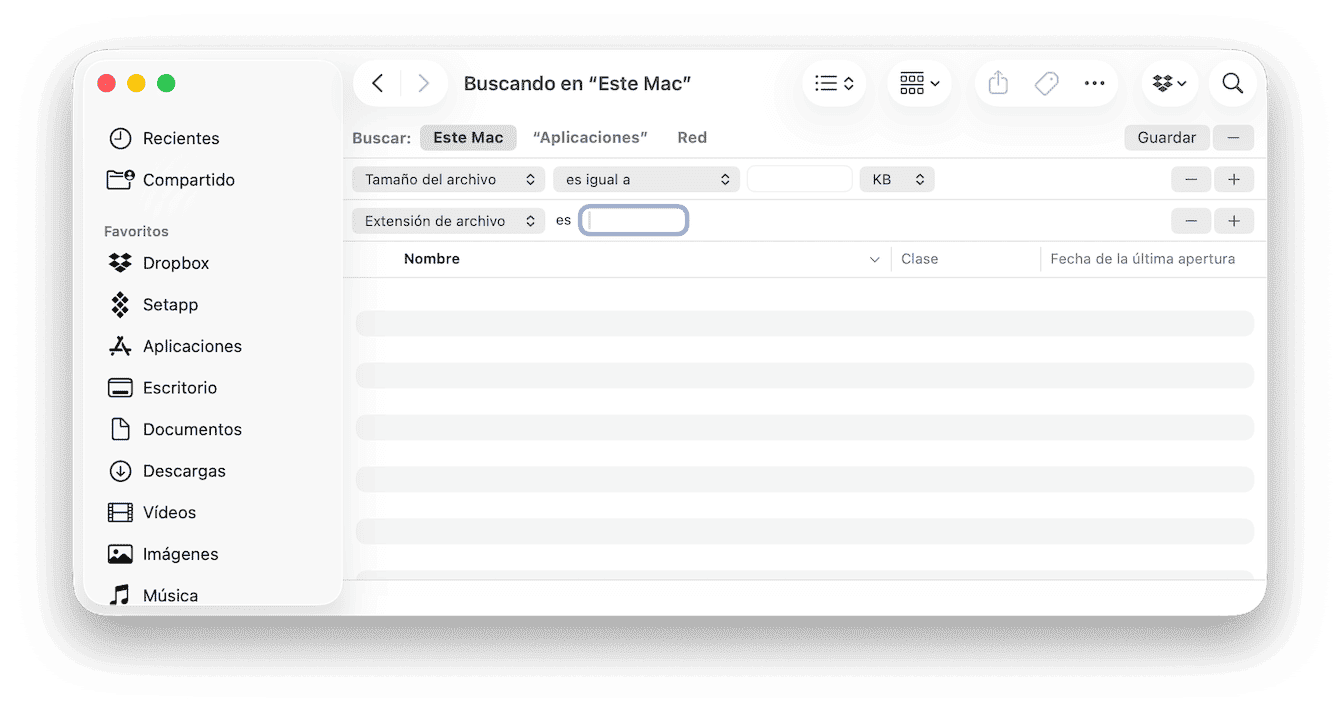Open the "es igual a" comparison dropdown
The image size is (1340, 712).
[646, 180]
